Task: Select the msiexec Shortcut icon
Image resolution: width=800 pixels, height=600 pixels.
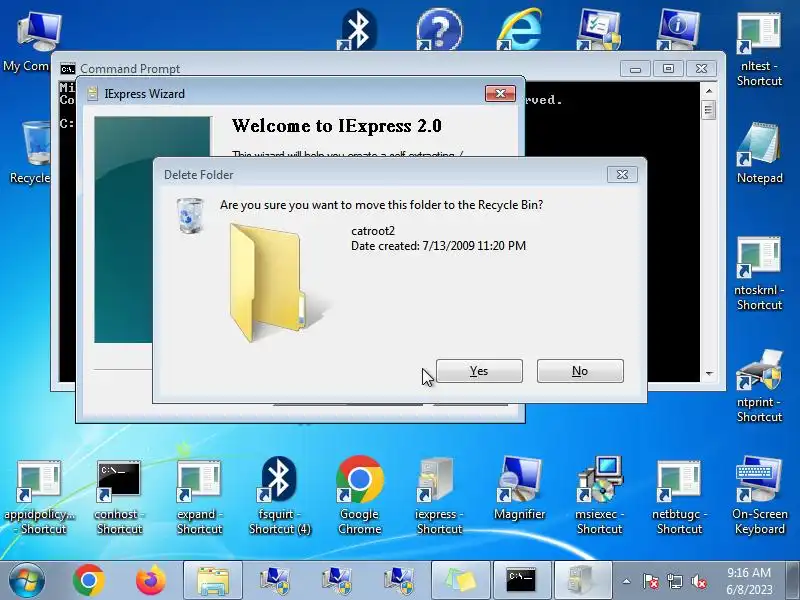Action: point(599,496)
